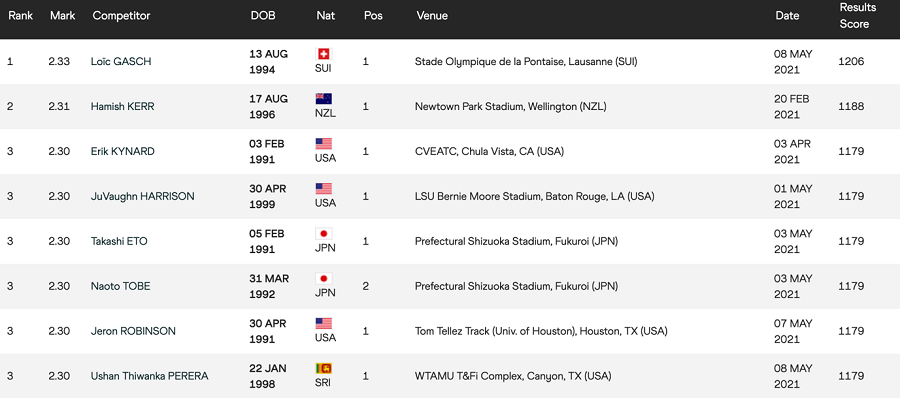This screenshot has height=398, width=900.
Task: Click Naoto TOBE competitor name
Action: tap(121, 286)
